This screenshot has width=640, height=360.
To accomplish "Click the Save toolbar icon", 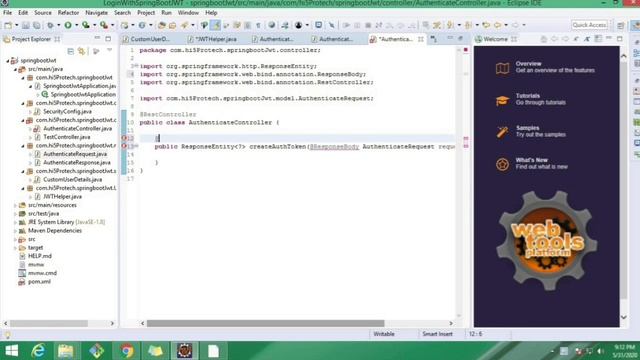I will point(26,25).
